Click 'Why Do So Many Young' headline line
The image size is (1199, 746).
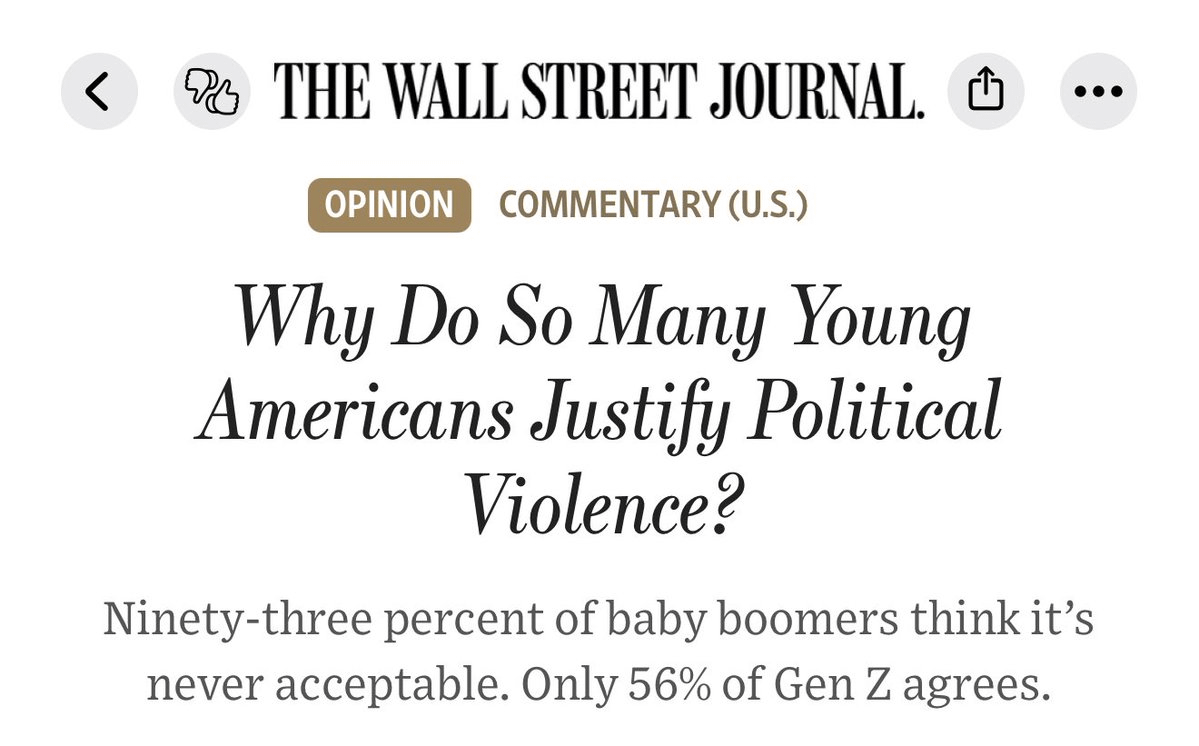pyautogui.click(x=602, y=319)
